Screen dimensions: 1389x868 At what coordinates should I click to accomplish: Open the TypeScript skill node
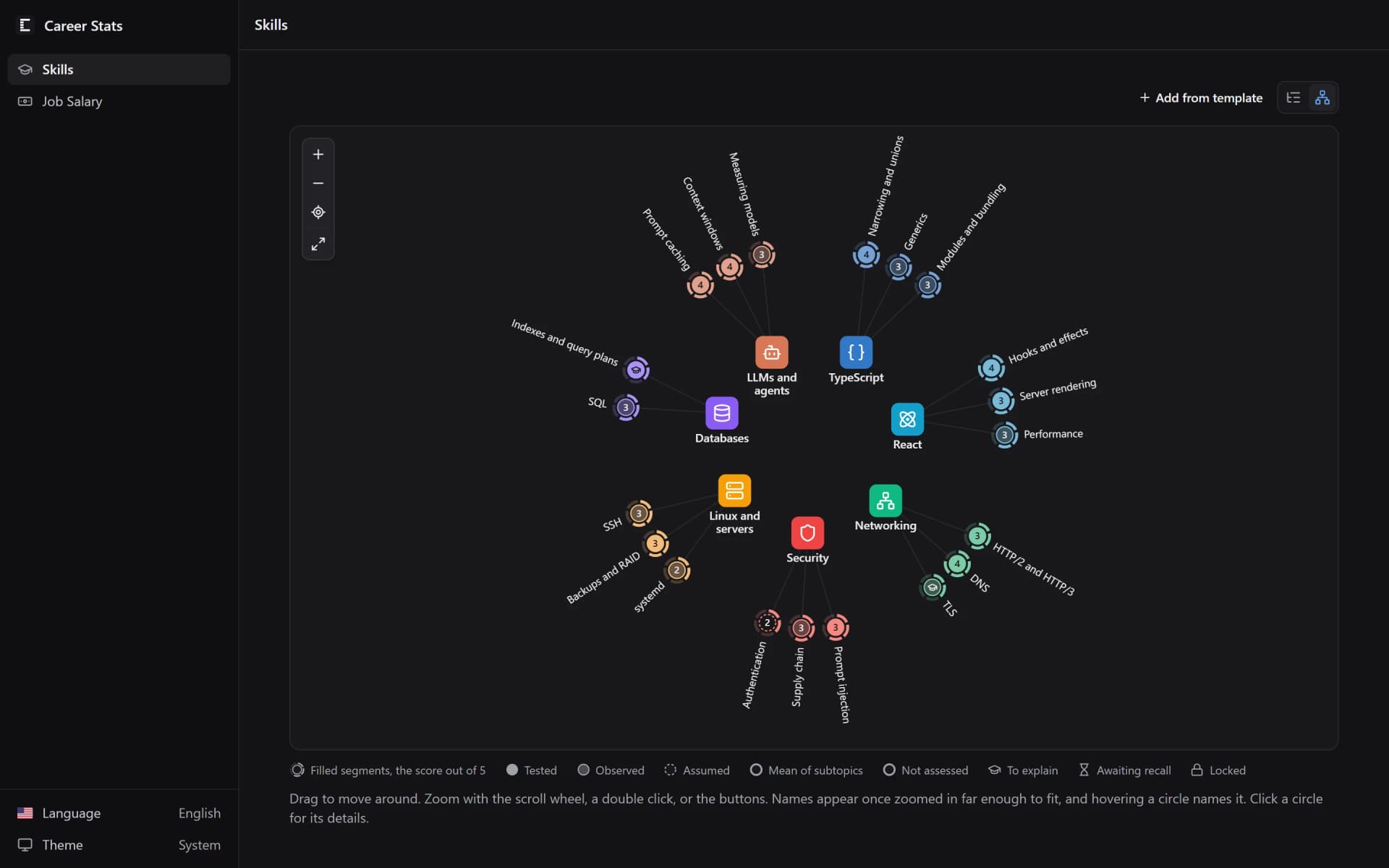coord(856,352)
